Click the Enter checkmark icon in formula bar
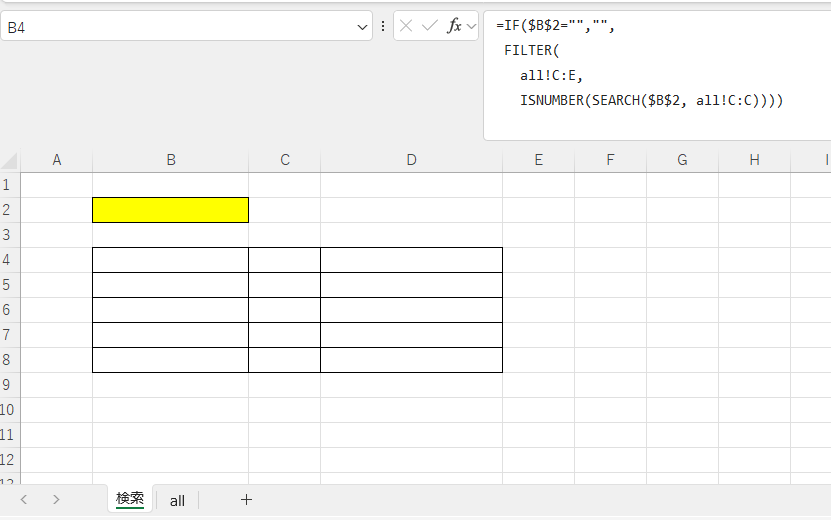The width and height of the screenshot is (831, 520). coord(430,27)
